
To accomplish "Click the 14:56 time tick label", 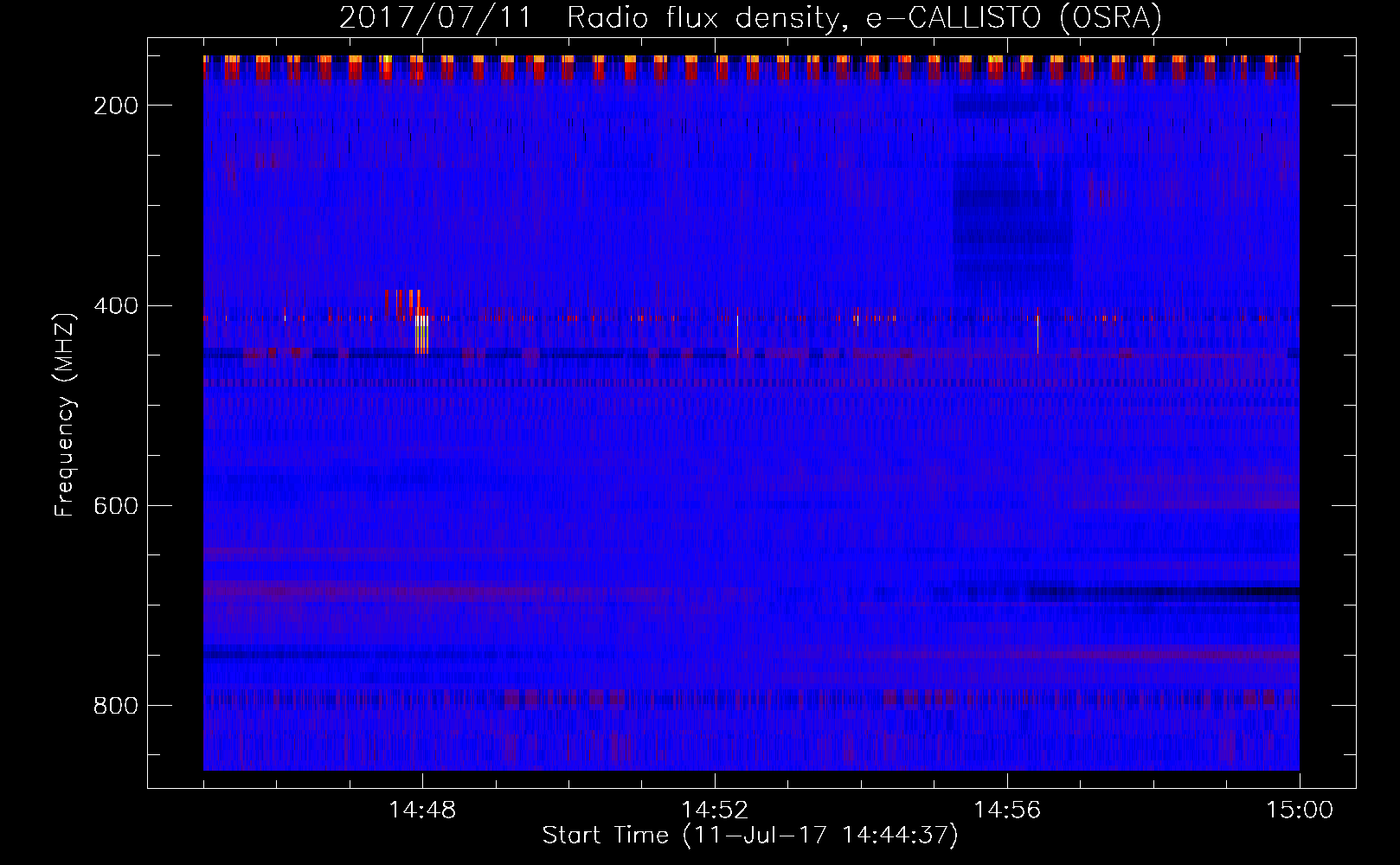I will pos(1007,810).
